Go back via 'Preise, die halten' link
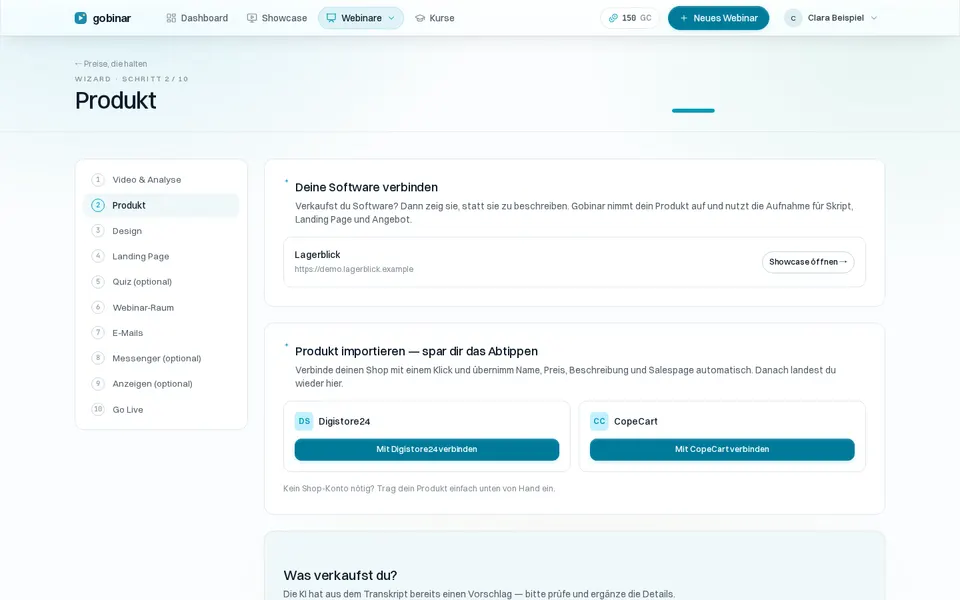Screen dimensions: 960x600 click(111, 64)
